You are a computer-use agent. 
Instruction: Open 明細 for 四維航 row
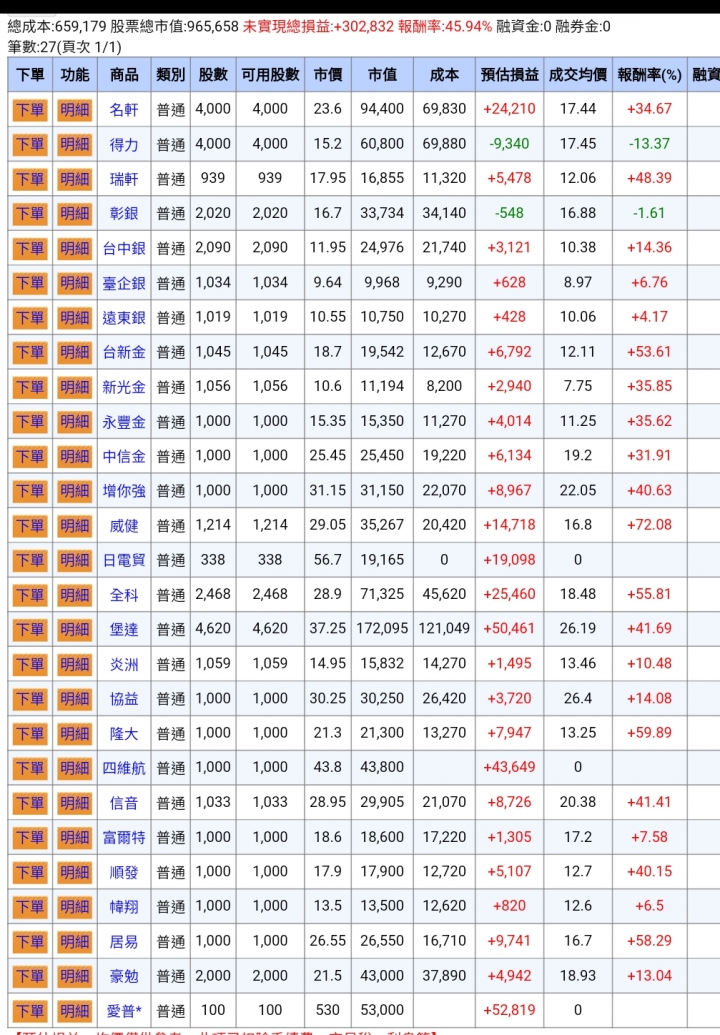point(75,768)
